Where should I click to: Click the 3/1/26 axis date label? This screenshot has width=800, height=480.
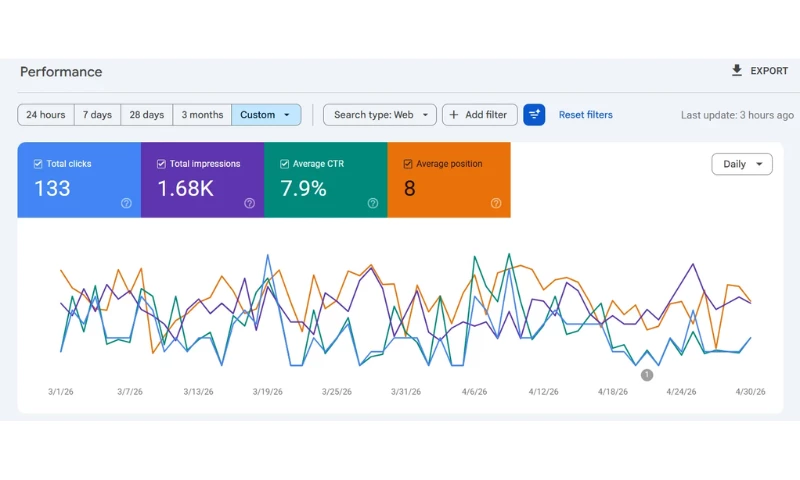[x=61, y=392]
